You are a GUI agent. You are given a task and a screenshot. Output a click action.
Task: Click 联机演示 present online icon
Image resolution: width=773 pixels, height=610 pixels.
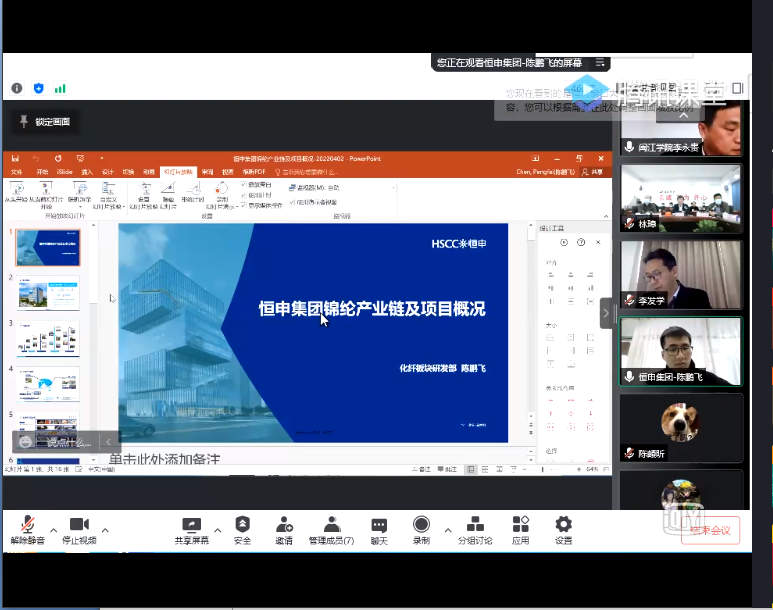pos(79,194)
